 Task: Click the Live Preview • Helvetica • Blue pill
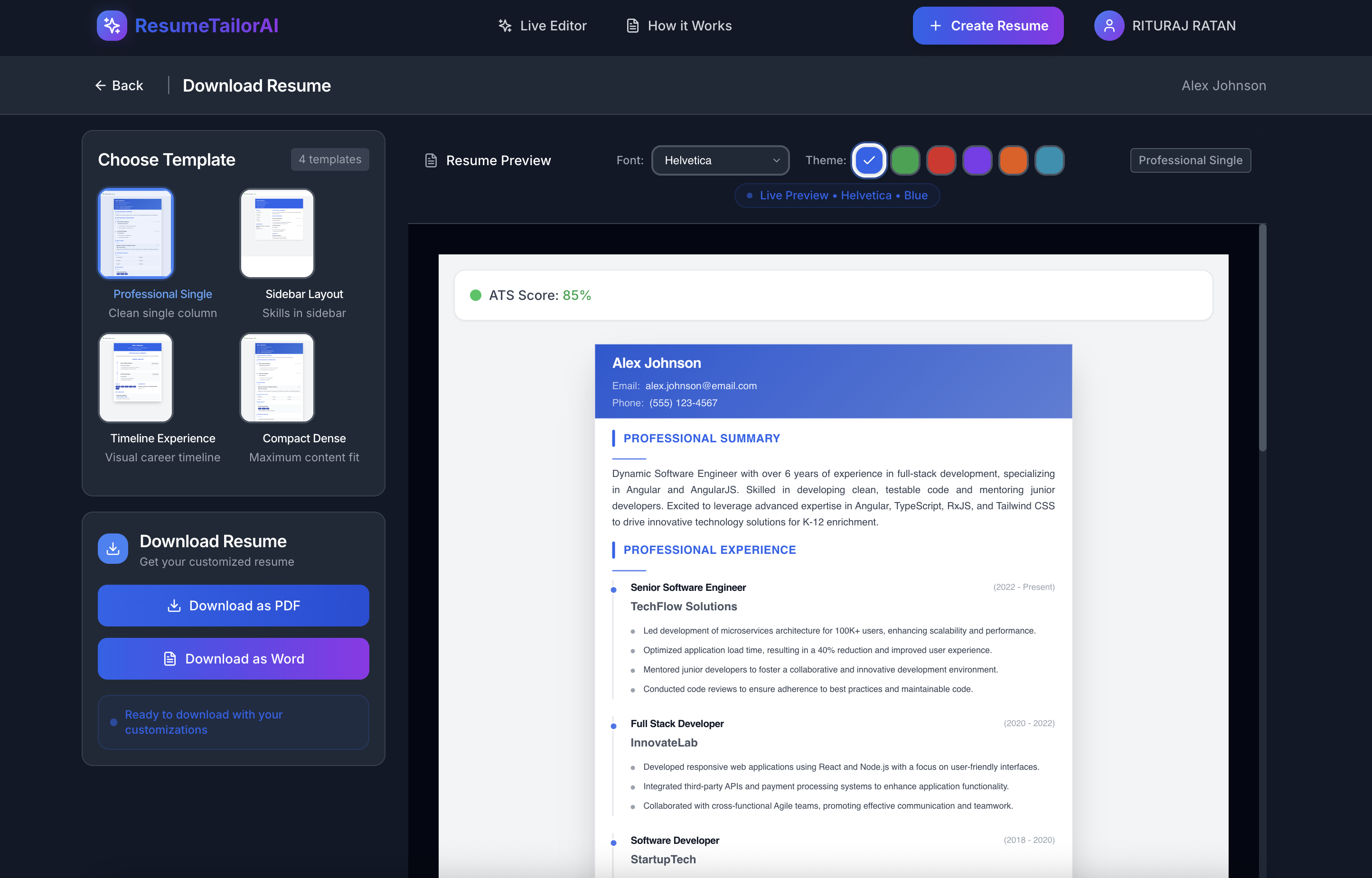[837, 196]
